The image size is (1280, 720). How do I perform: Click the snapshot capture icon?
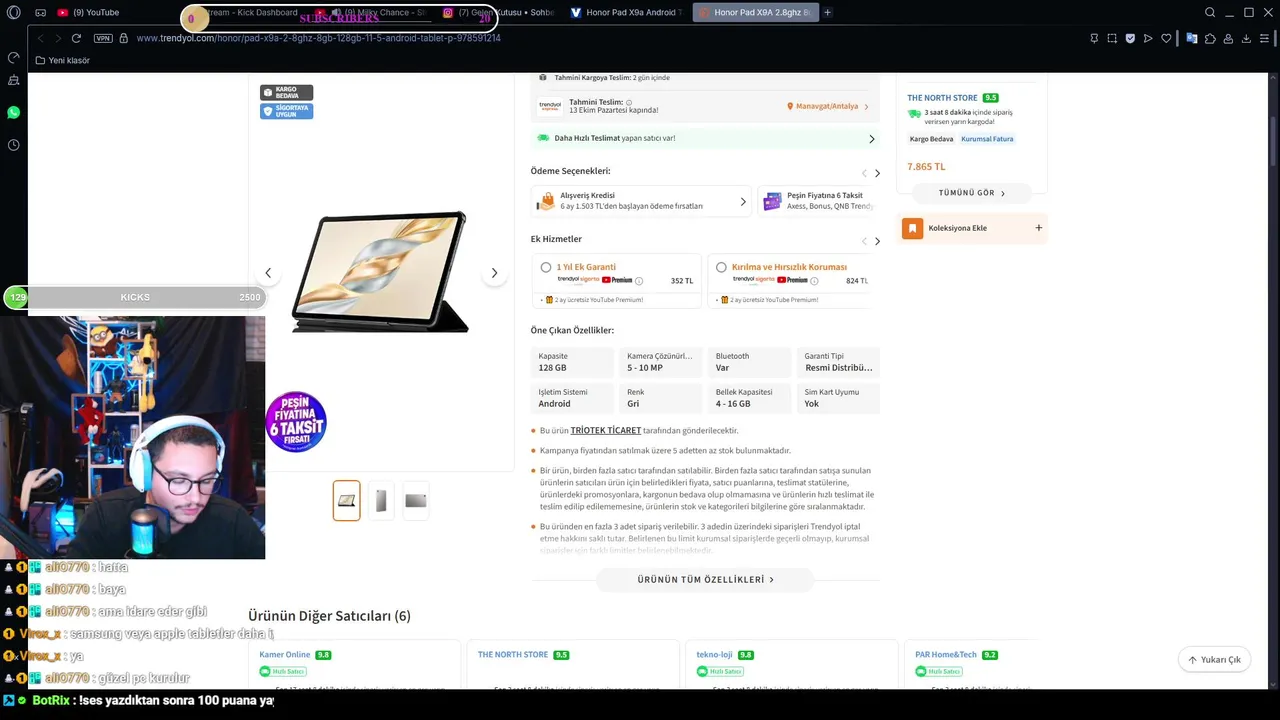pyautogui.click(x=1112, y=38)
